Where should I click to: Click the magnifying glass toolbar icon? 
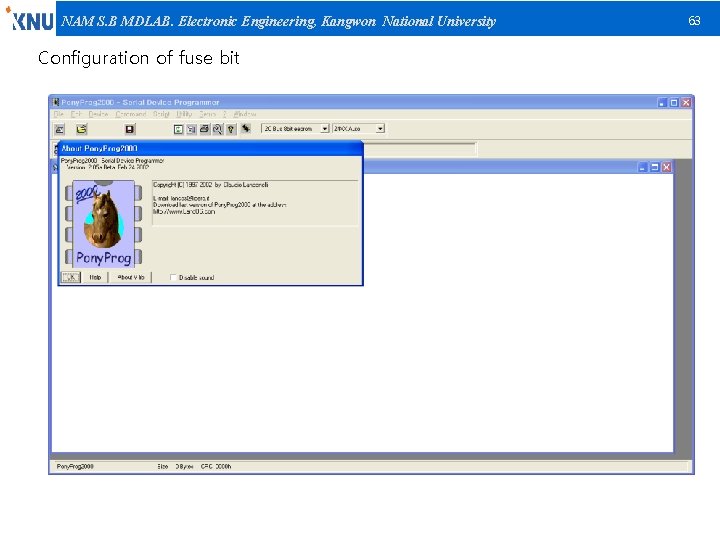point(218,129)
